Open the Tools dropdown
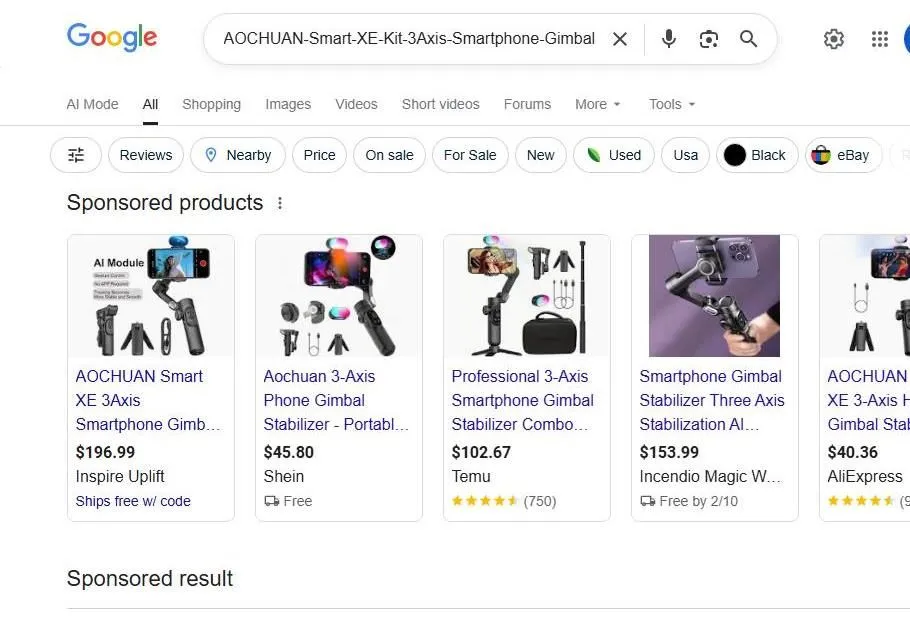Viewport: 910px width, 620px height. pos(671,104)
